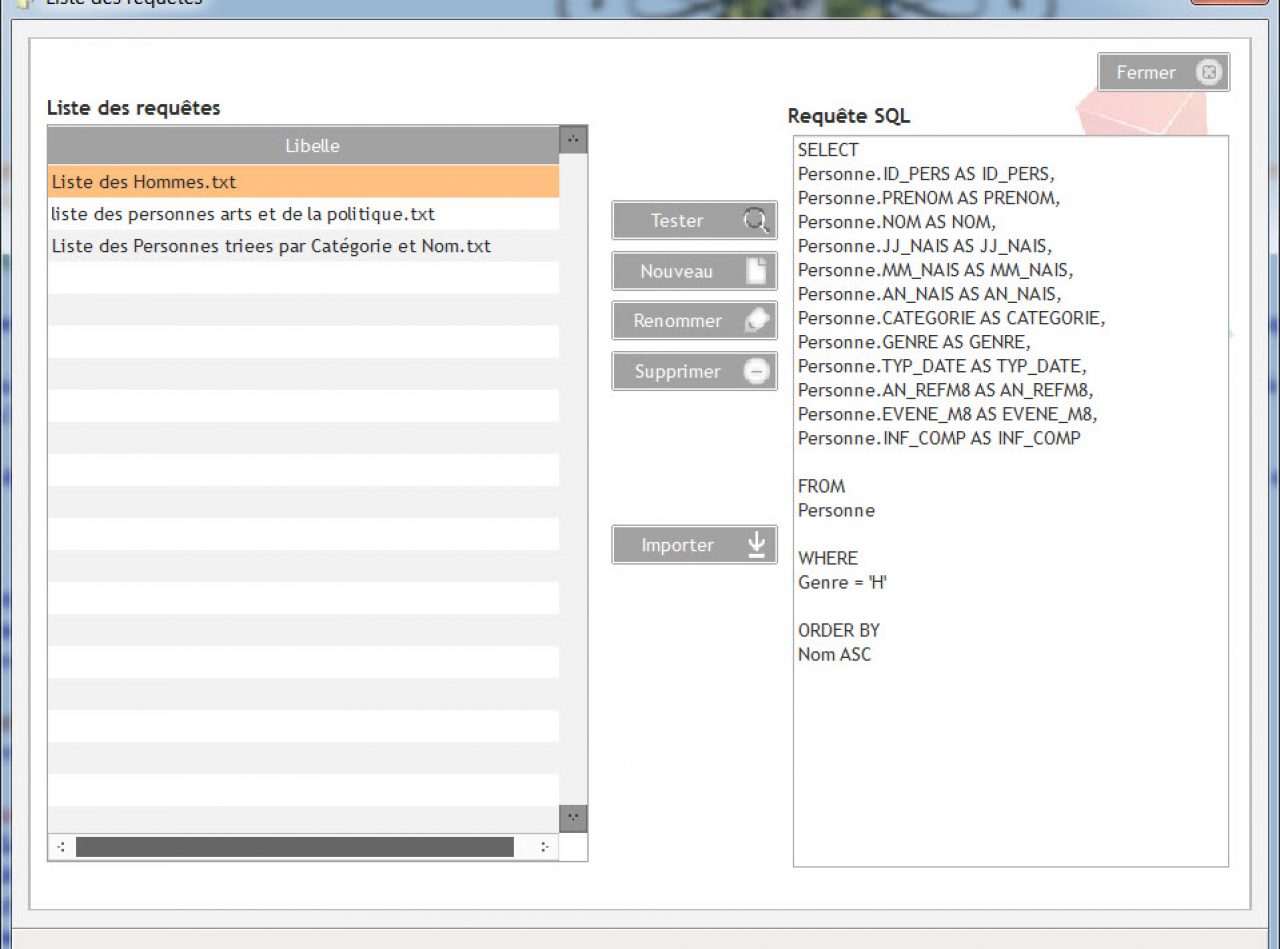Image resolution: width=1280 pixels, height=949 pixels.
Task: Click the download arrow icon on Importer
Action: 757,545
